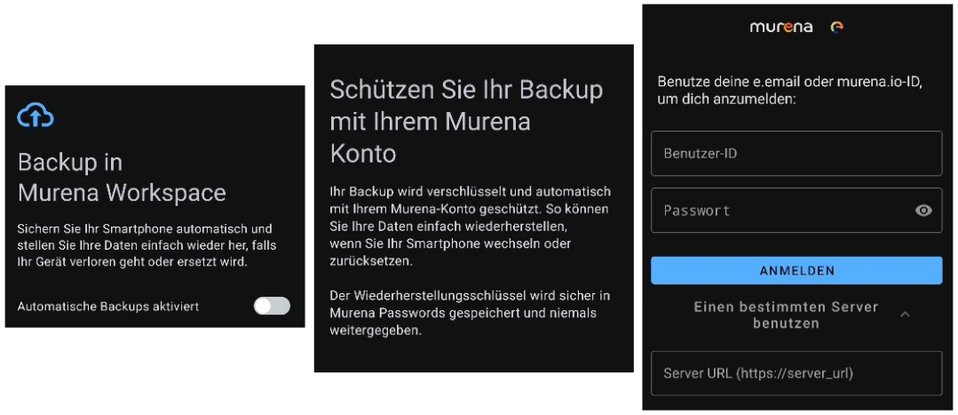
Task: Click the 'Ihr Backup wird verschlüsselt' paragraph
Action: tap(470, 226)
